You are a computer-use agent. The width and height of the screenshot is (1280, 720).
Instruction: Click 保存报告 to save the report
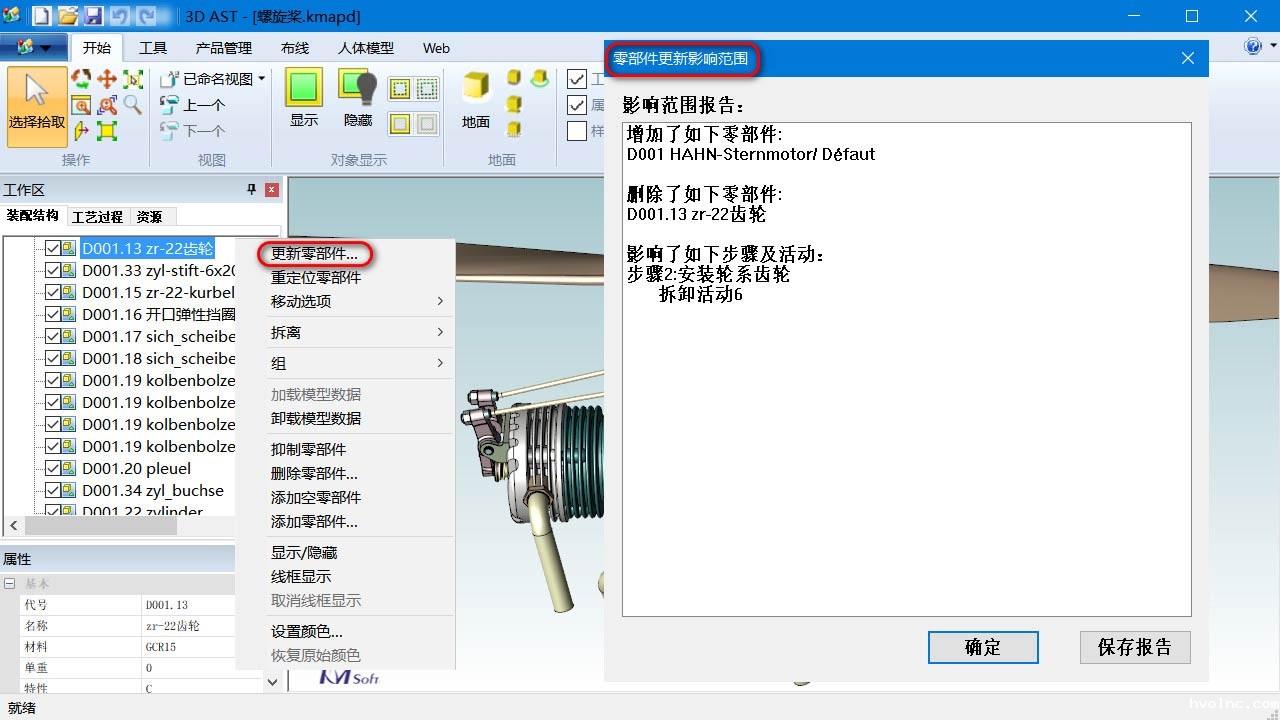[1134, 647]
